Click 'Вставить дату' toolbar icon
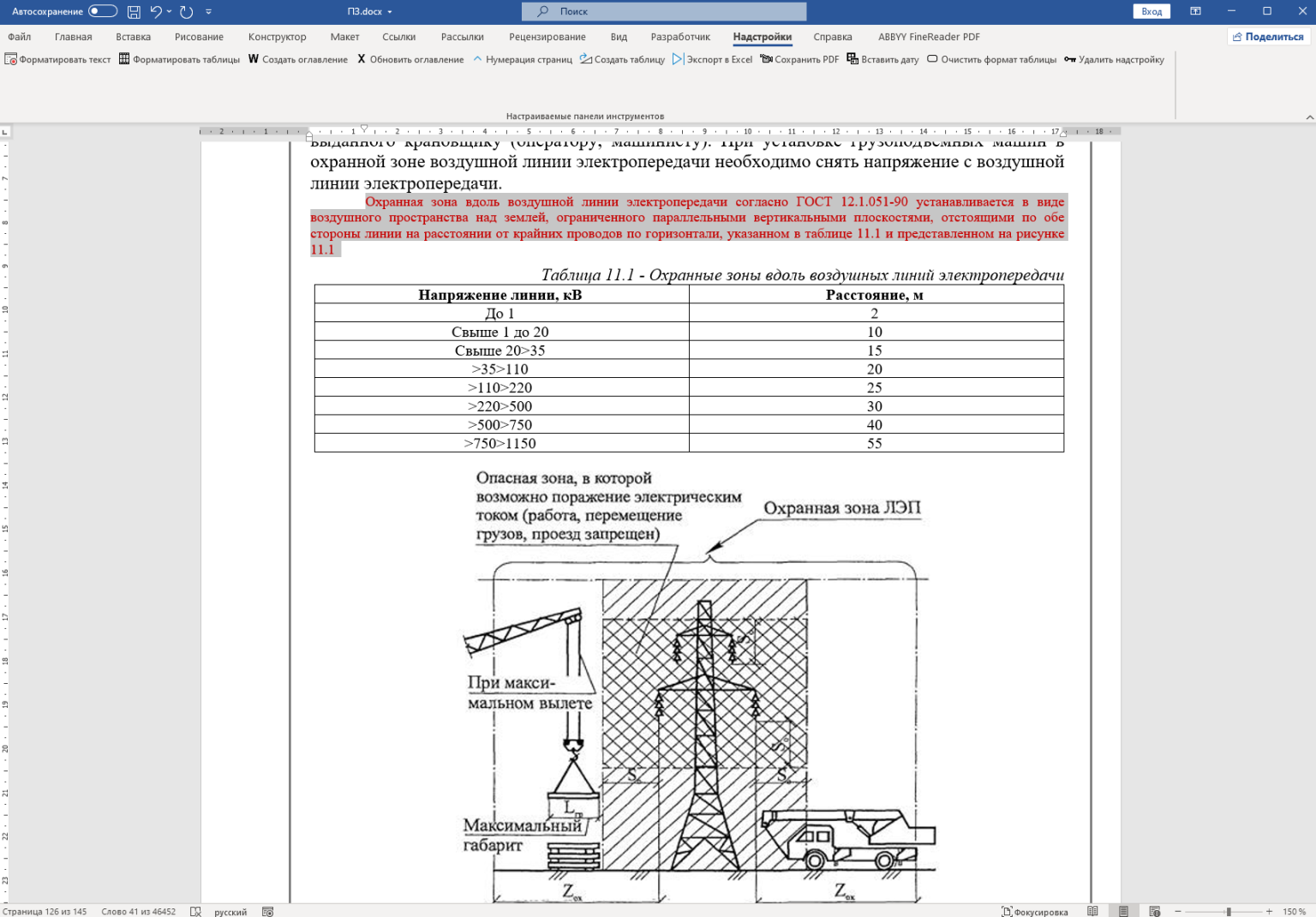The image size is (1316, 917). tap(852, 59)
